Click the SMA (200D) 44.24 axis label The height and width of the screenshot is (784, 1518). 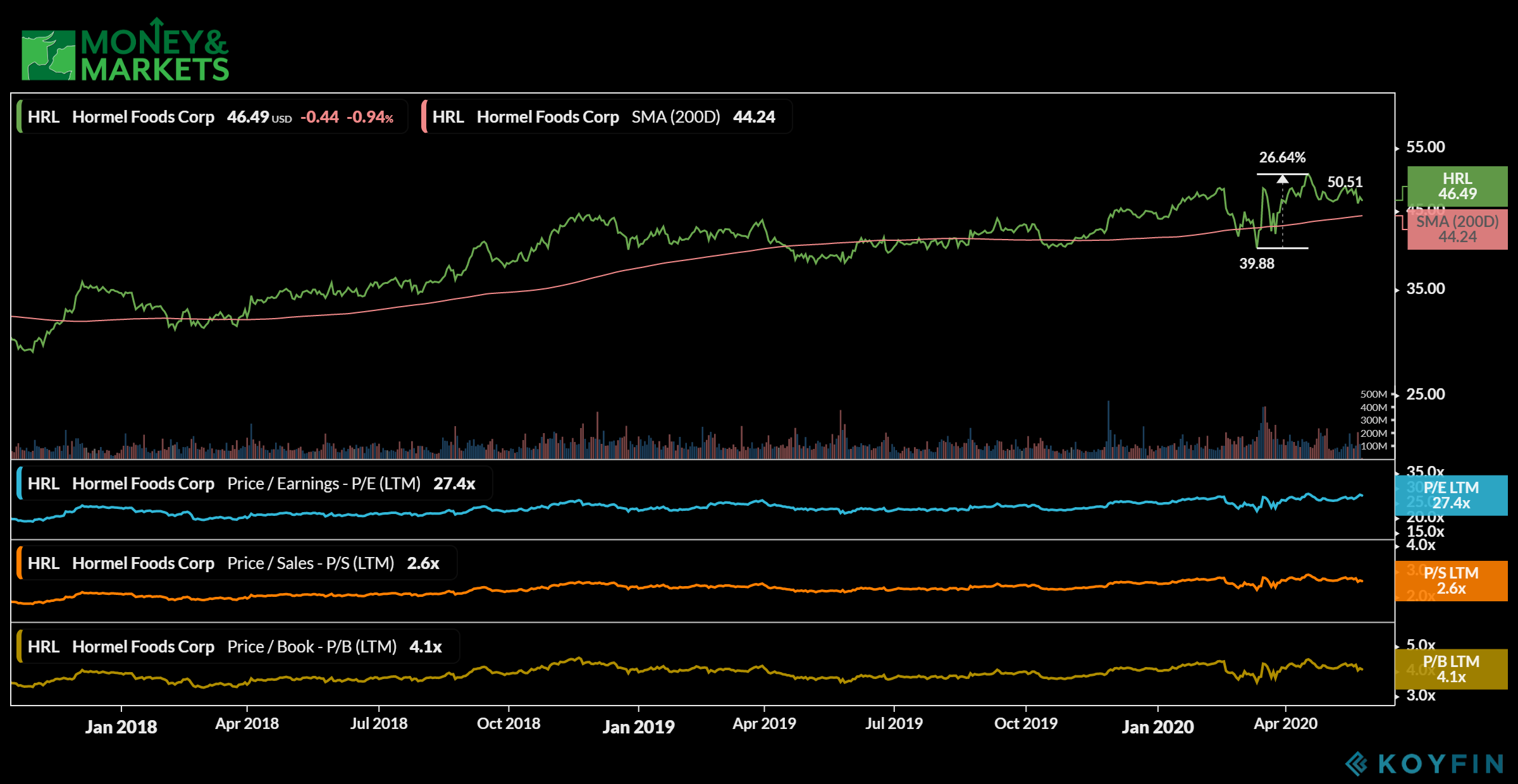pyautogui.click(x=1457, y=230)
